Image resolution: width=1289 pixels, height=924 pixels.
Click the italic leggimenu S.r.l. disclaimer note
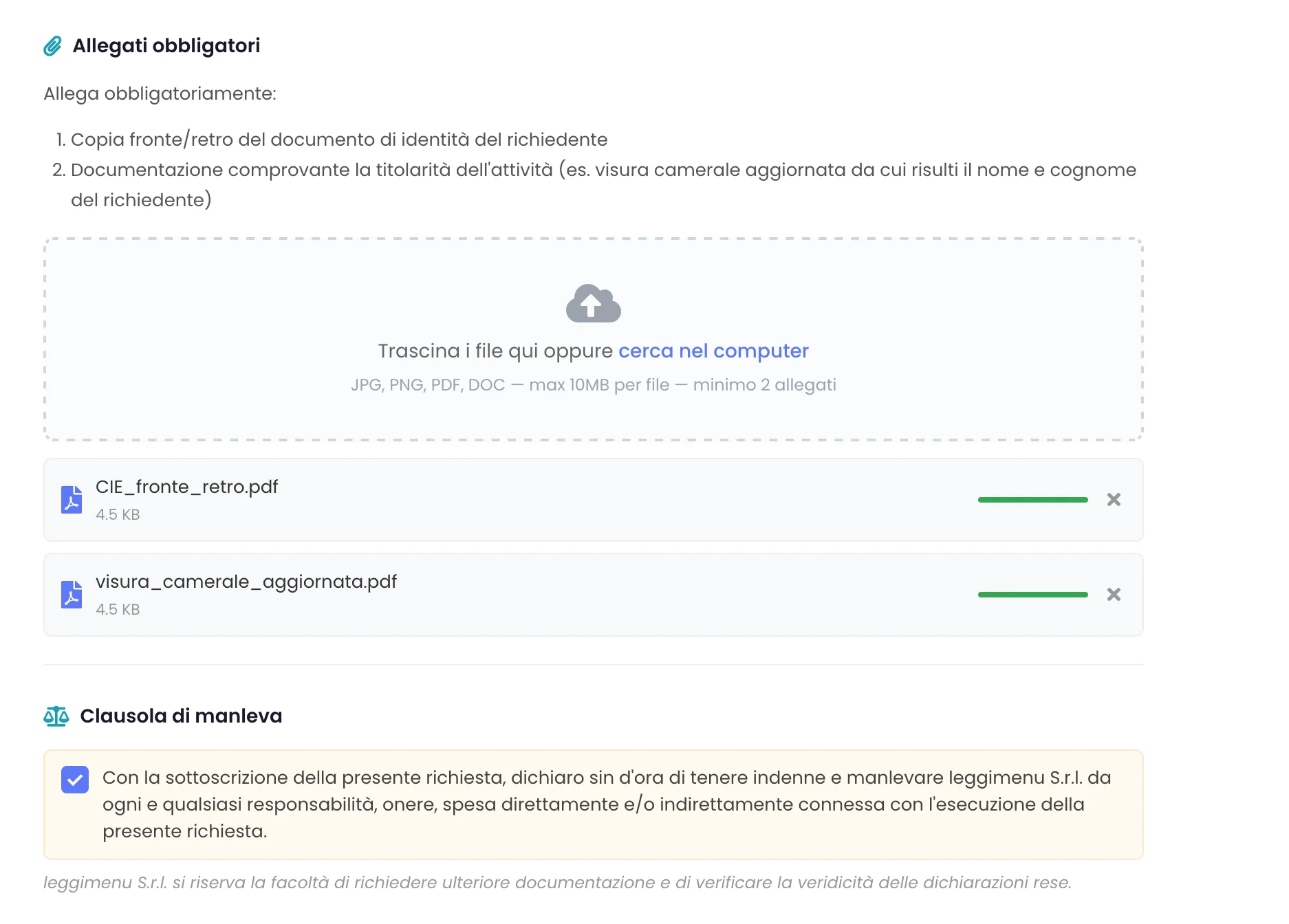coord(558,883)
